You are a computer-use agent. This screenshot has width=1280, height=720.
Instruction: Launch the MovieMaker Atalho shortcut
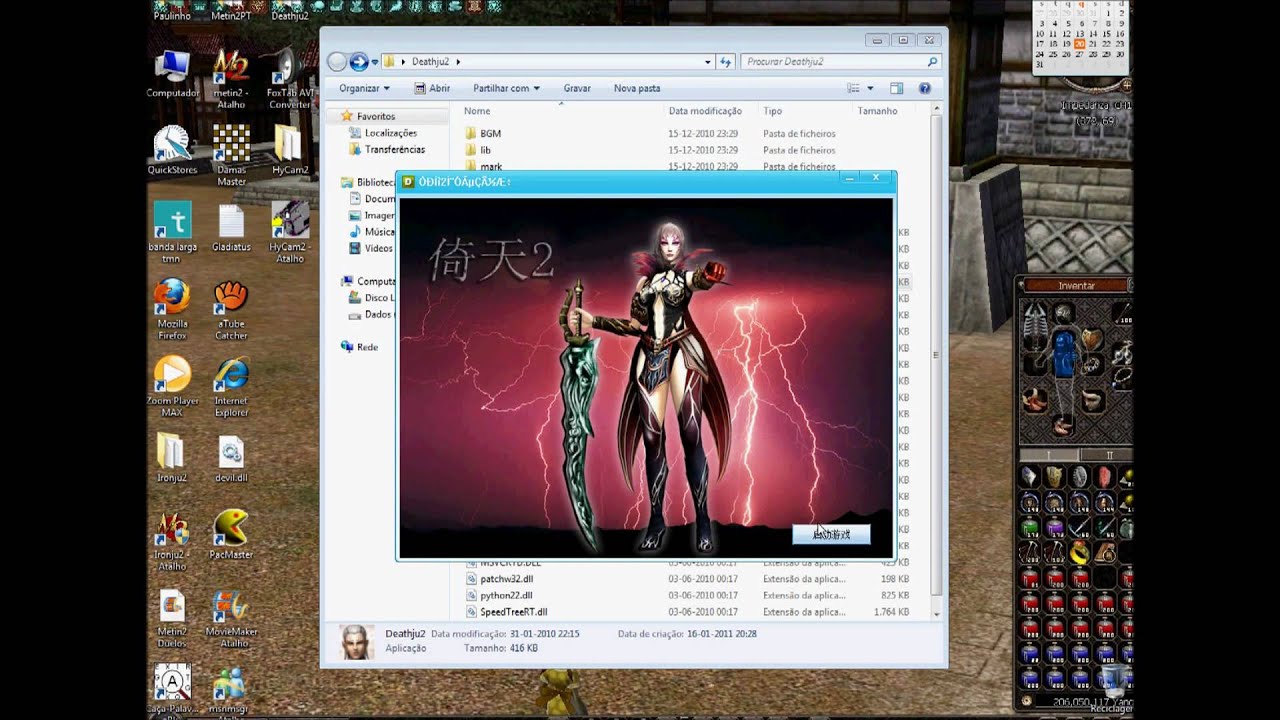[231, 617]
